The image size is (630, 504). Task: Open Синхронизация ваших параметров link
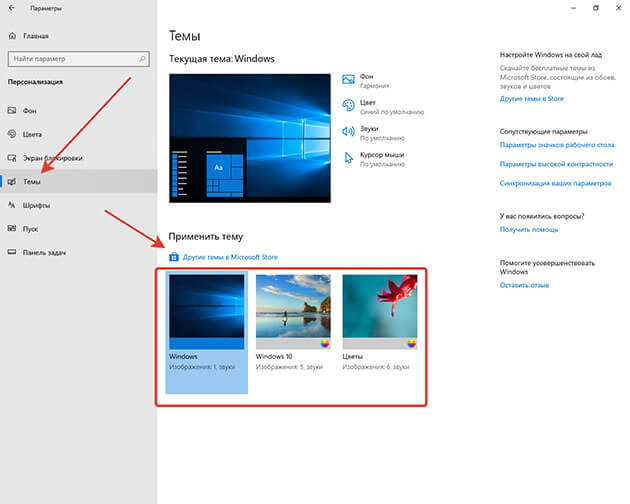coord(556,183)
